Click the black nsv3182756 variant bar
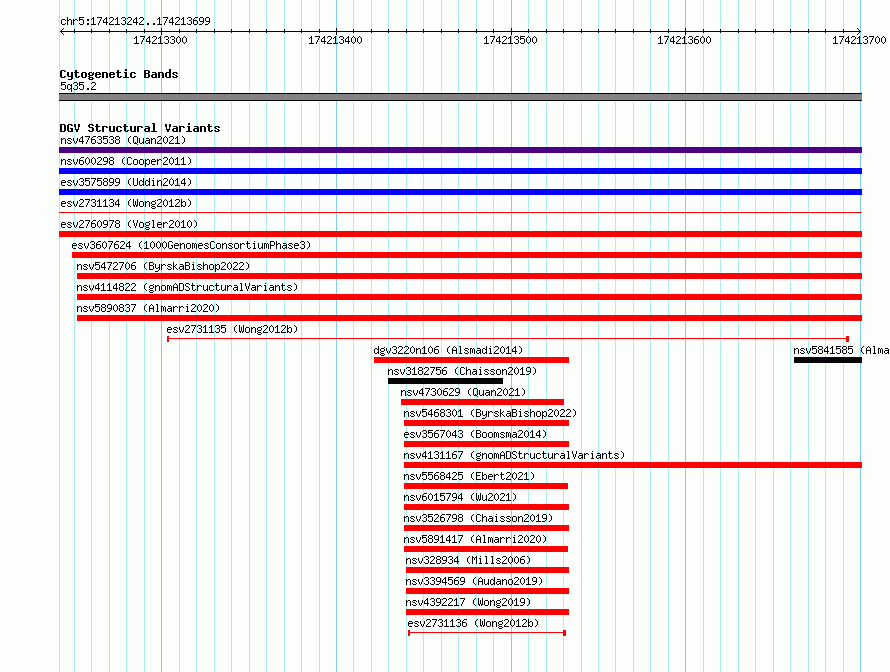This screenshot has width=890, height=672. coord(446,381)
